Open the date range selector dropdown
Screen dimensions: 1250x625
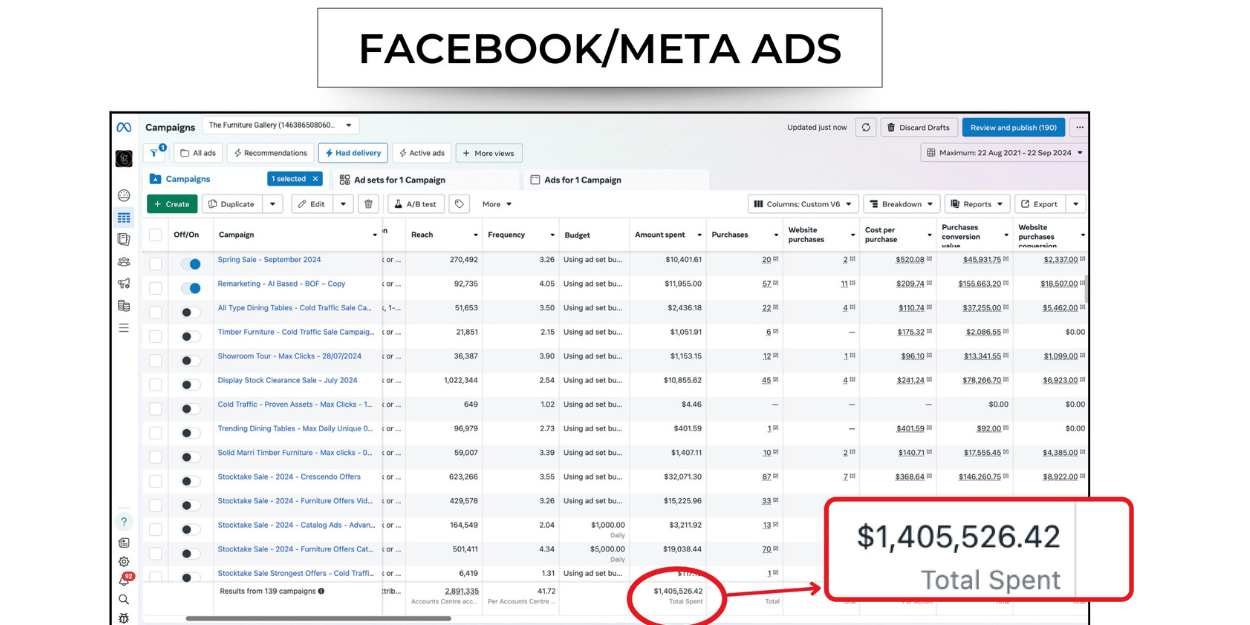coord(1004,153)
